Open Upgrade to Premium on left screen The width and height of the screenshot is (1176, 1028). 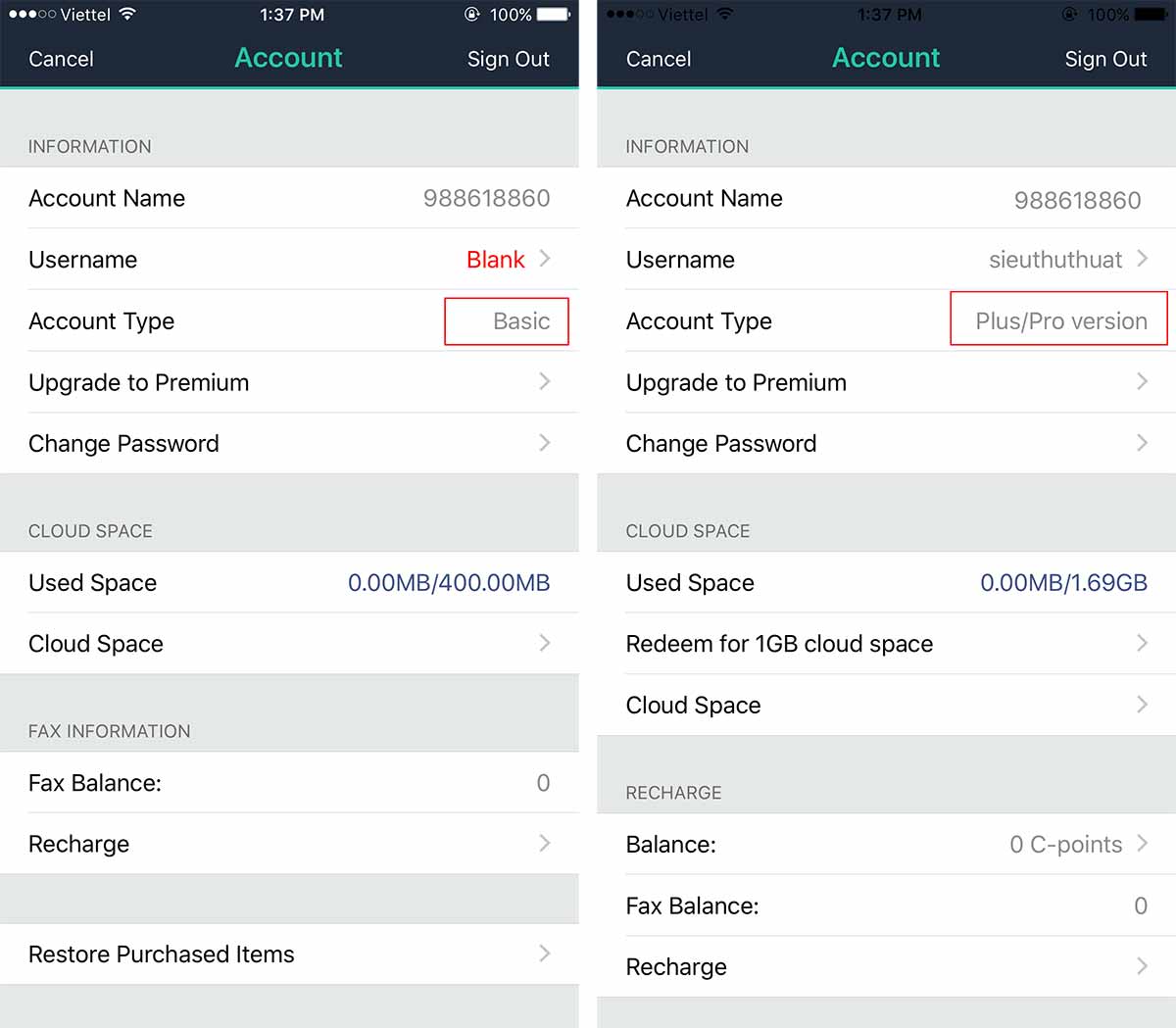click(x=289, y=382)
